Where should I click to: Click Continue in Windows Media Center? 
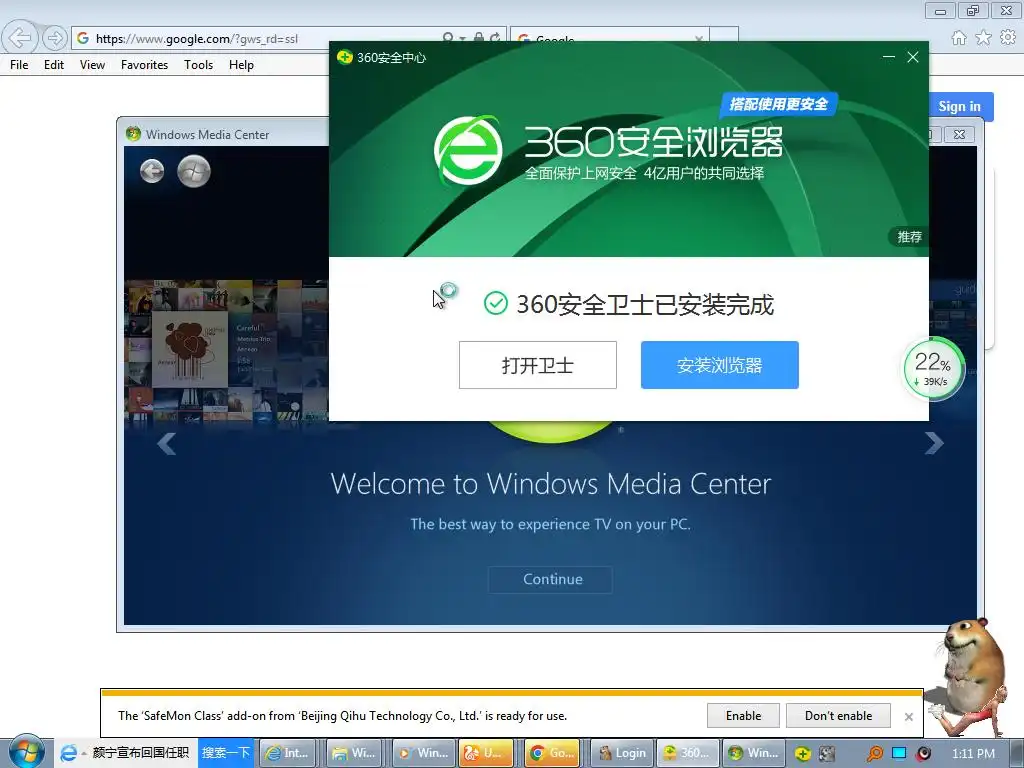(x=551, y=579)
